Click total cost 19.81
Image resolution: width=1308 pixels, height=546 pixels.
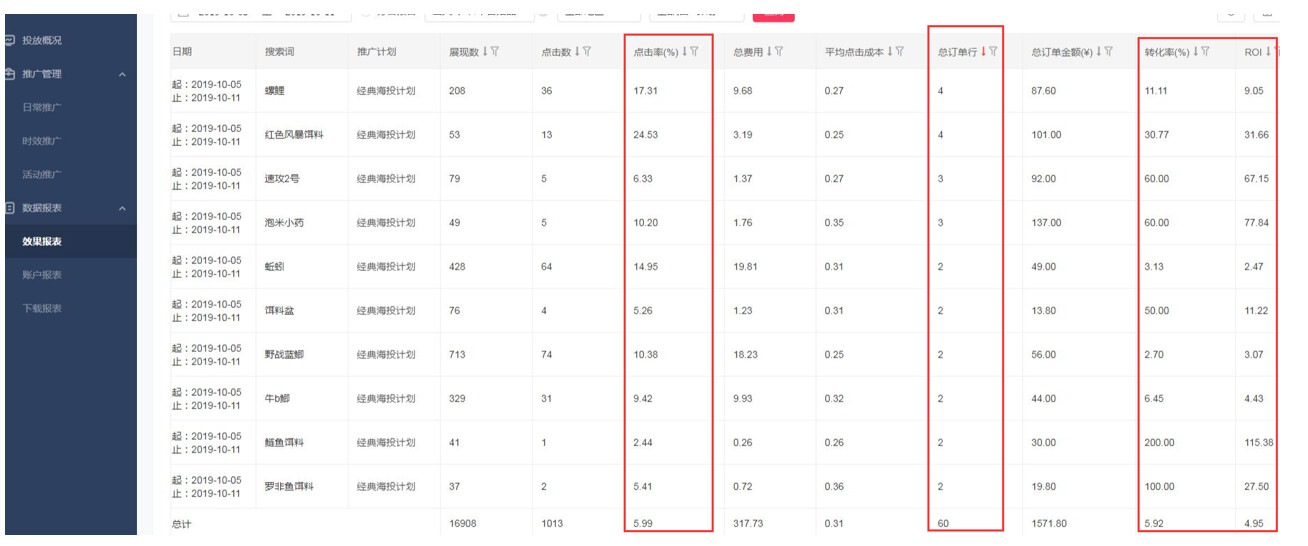[745, 267]
